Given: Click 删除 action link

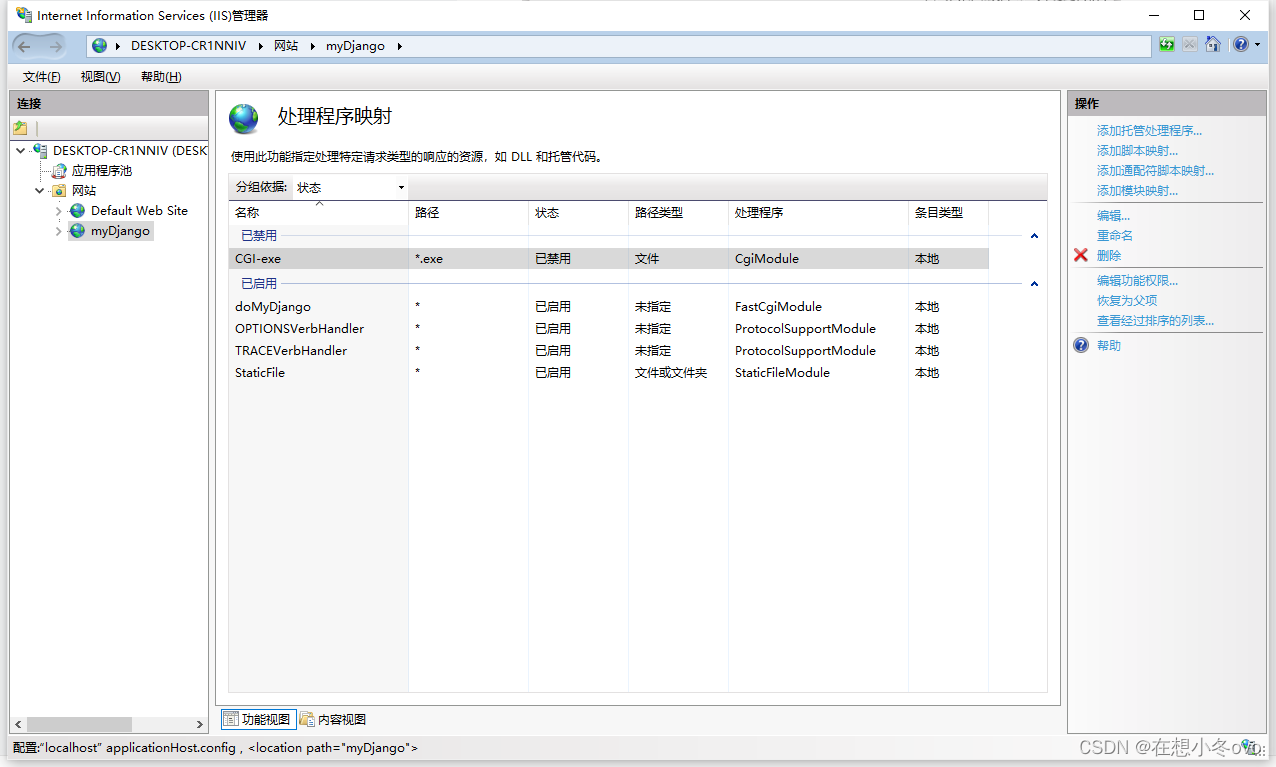Looking at the screenshot, I should 1109,256.
